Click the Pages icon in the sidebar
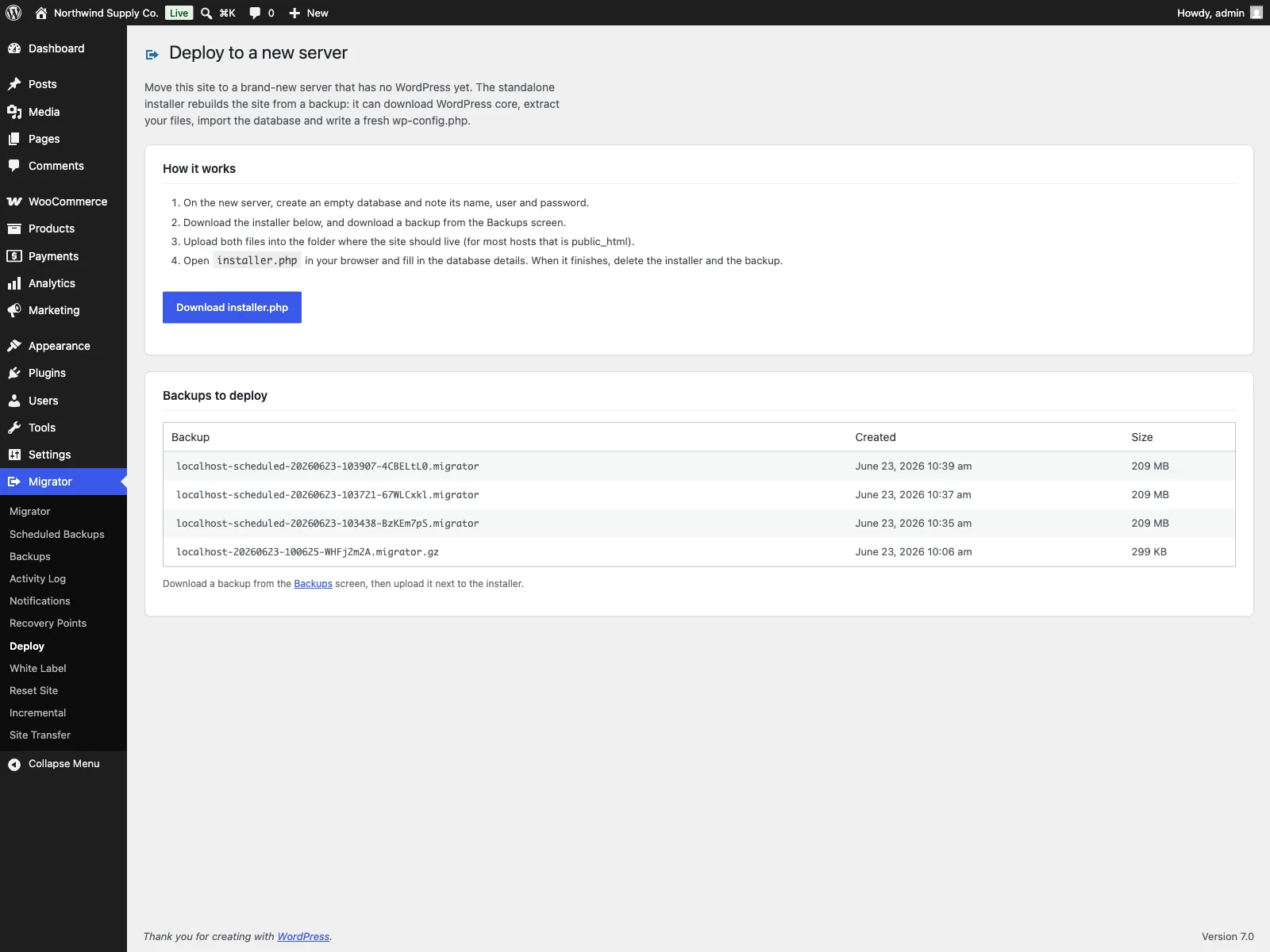 (14, 139)
